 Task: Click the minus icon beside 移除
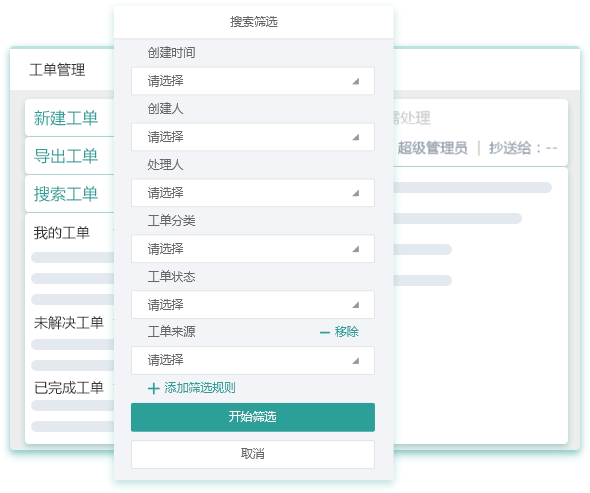point(324,332)
